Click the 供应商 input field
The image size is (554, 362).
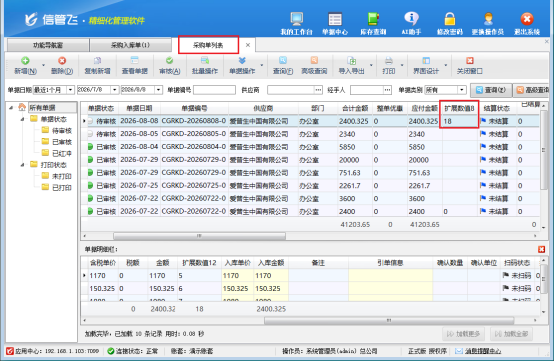[291, 90]
